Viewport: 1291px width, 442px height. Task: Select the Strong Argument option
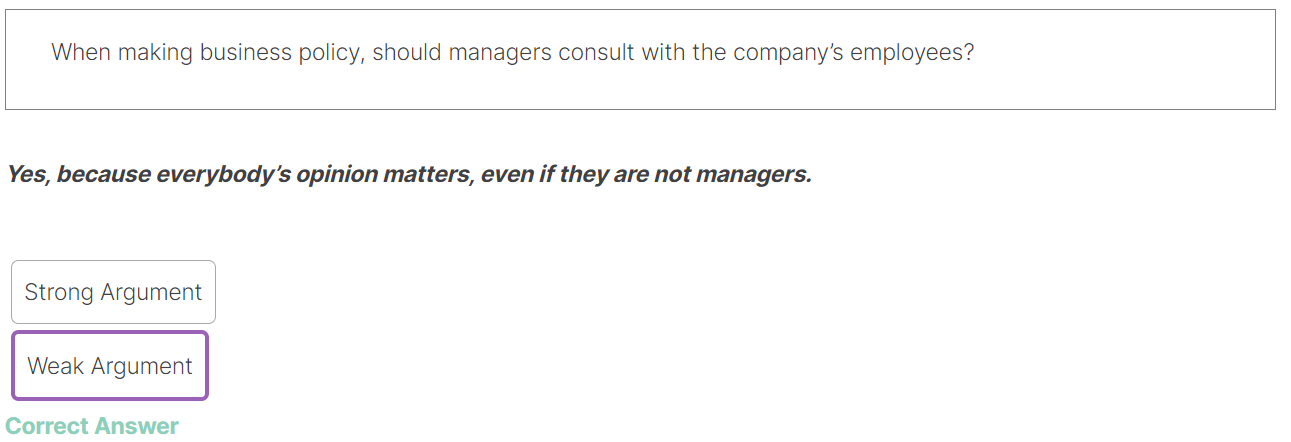click(x=113, y=292)
